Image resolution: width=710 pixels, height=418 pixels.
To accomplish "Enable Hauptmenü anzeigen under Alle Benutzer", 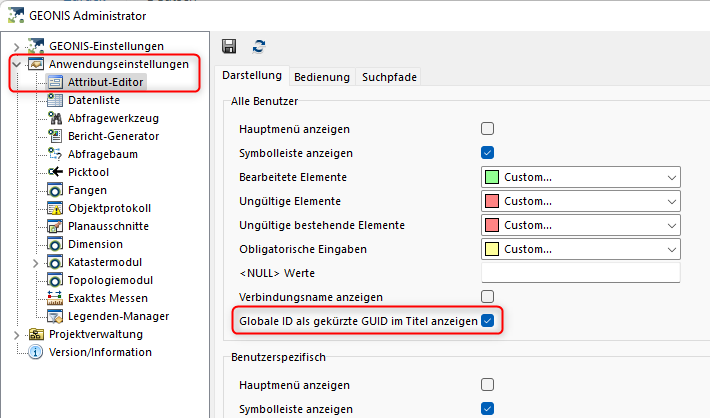I will pyautogui.click(x=488, y=129).
